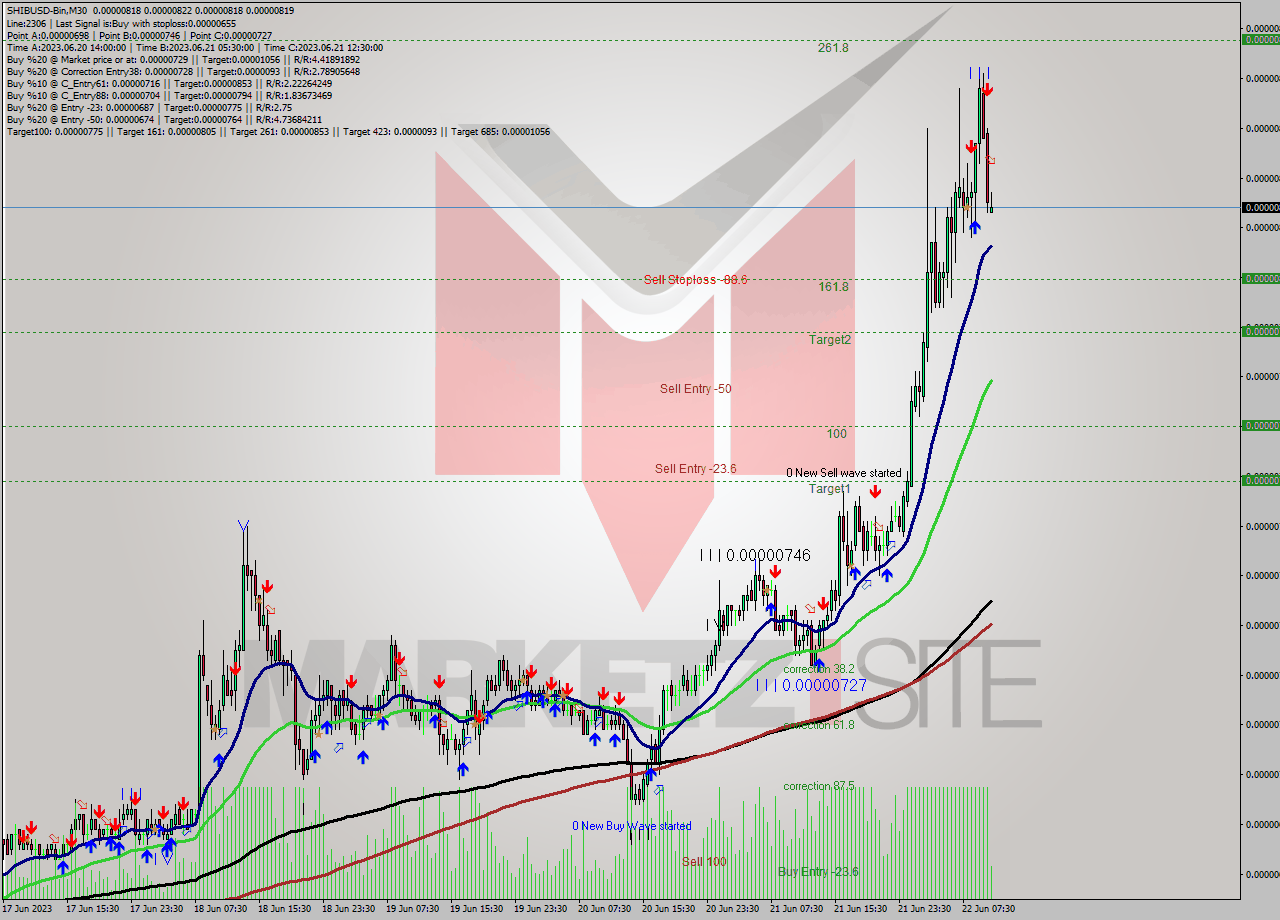Select 'Buy %20 @ Correction Entry38' line
The width and height of the screenshot is (1280, 920).
click(x=183, y=71)
